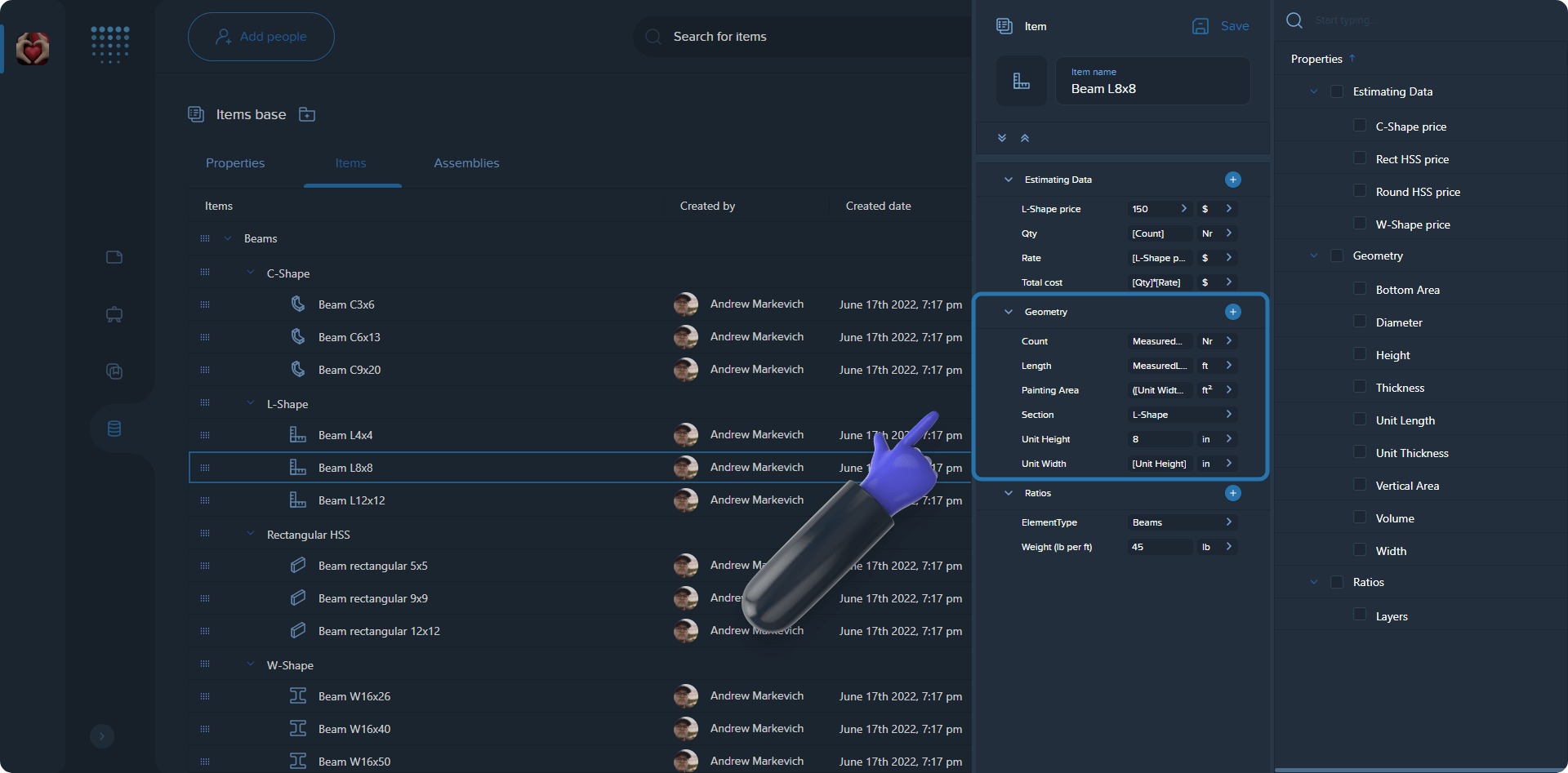Open the Properties tab
Screen dimensions: 1568x773
(x=235, y=163)
